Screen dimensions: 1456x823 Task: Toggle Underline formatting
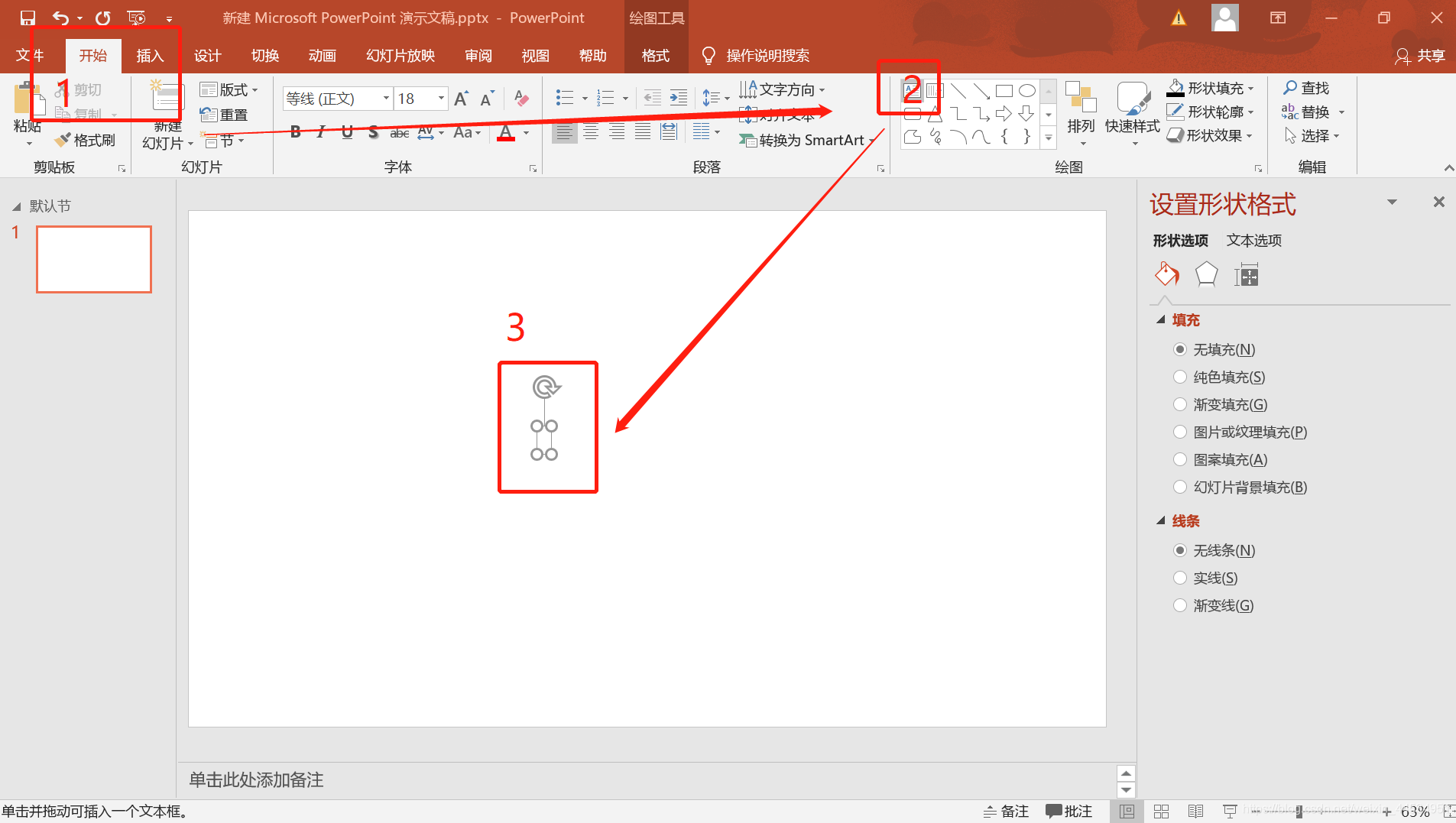coord(347,132)
